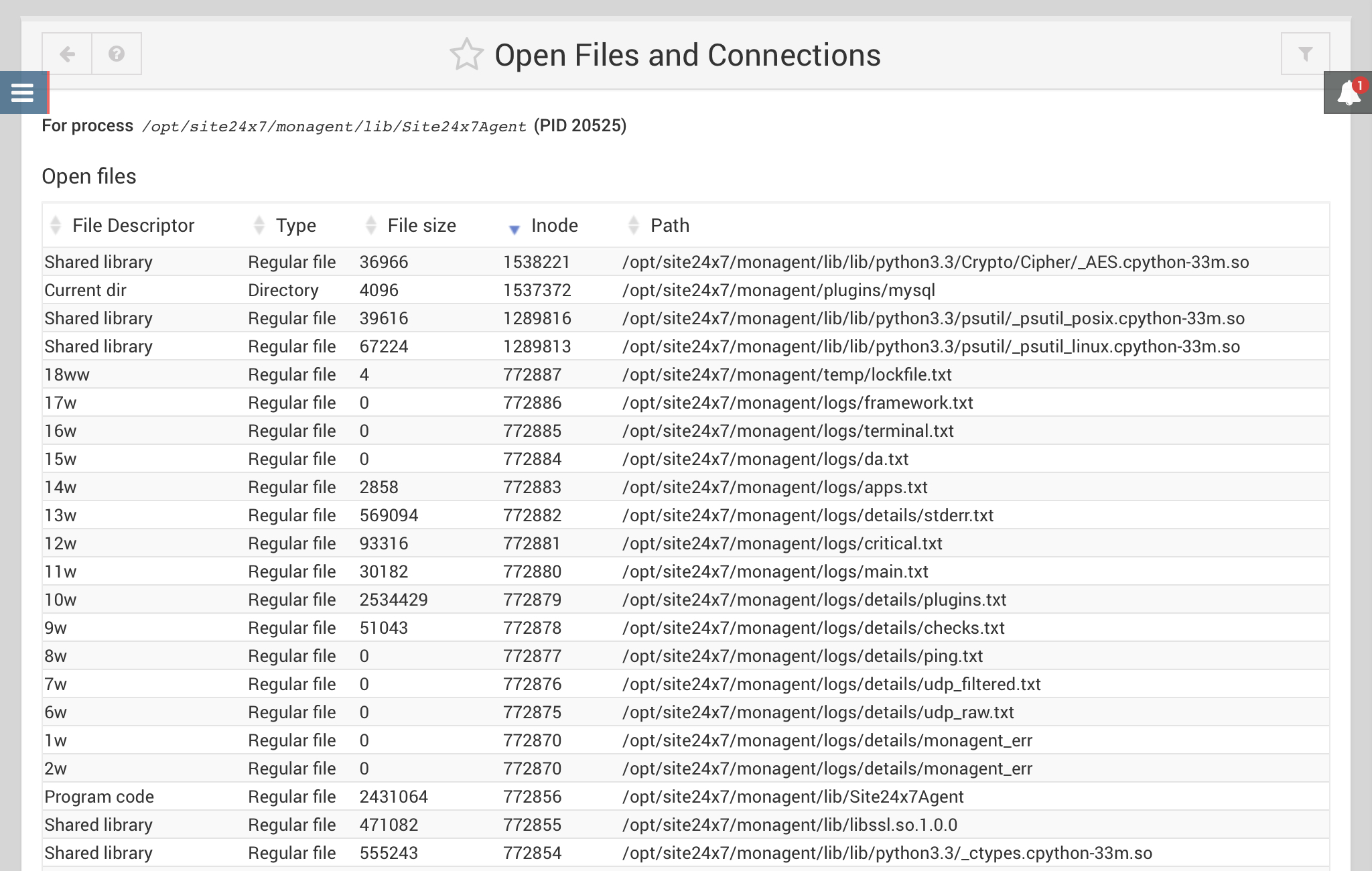Open the notifications bell

point(1348,92)
